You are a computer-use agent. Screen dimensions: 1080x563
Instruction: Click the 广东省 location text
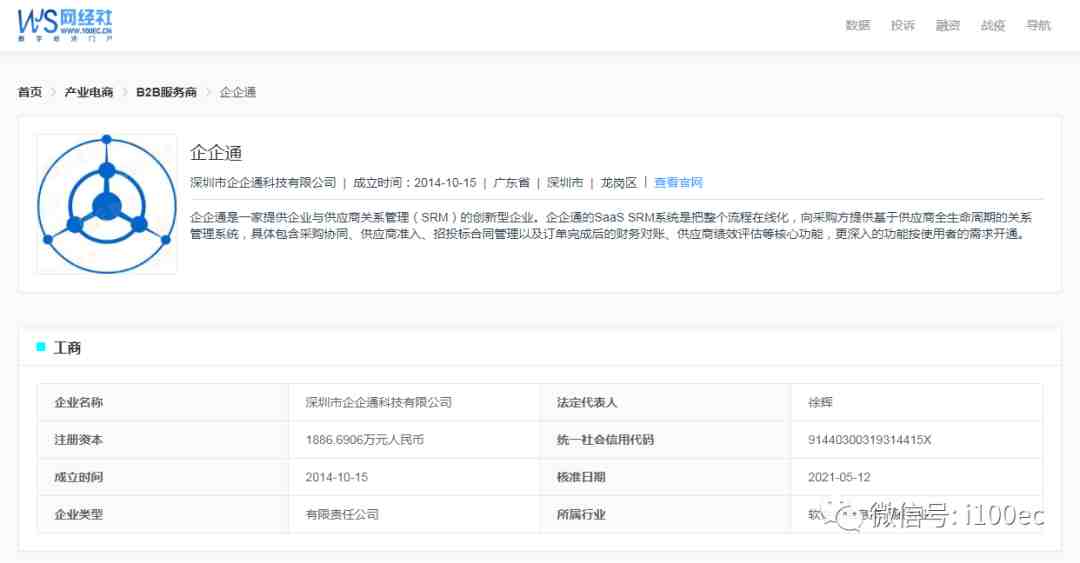tap(512, 183)
